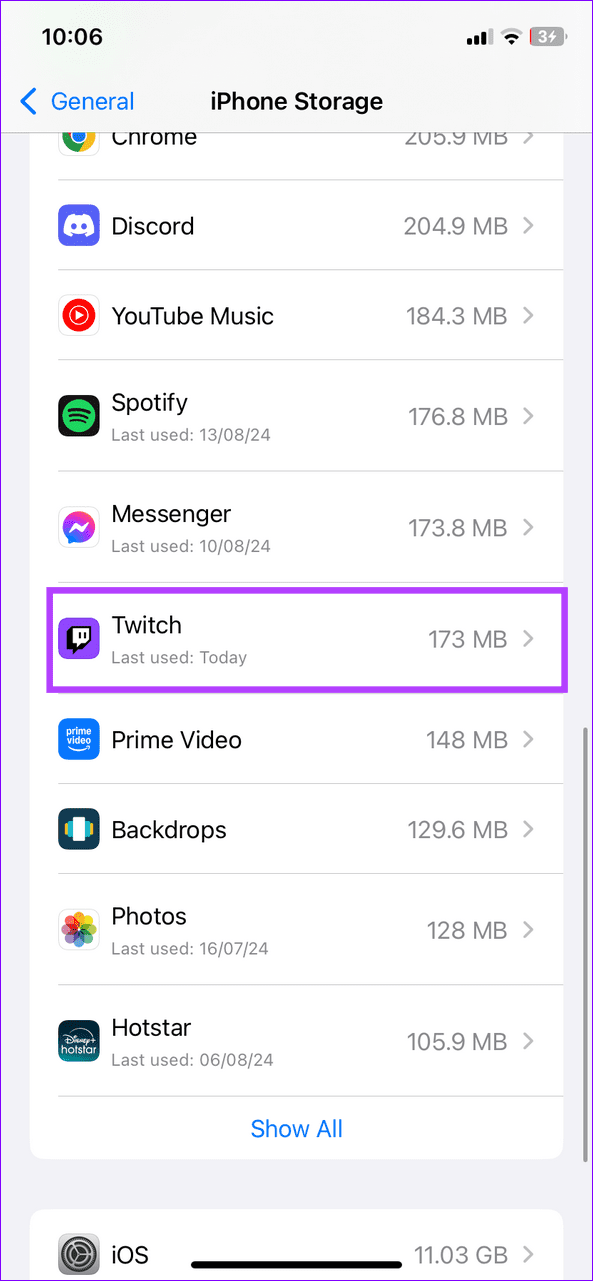Screen dimensions: 593x1281
Task: Tap the battery indicator in the status bar
Action: [548, 36]
